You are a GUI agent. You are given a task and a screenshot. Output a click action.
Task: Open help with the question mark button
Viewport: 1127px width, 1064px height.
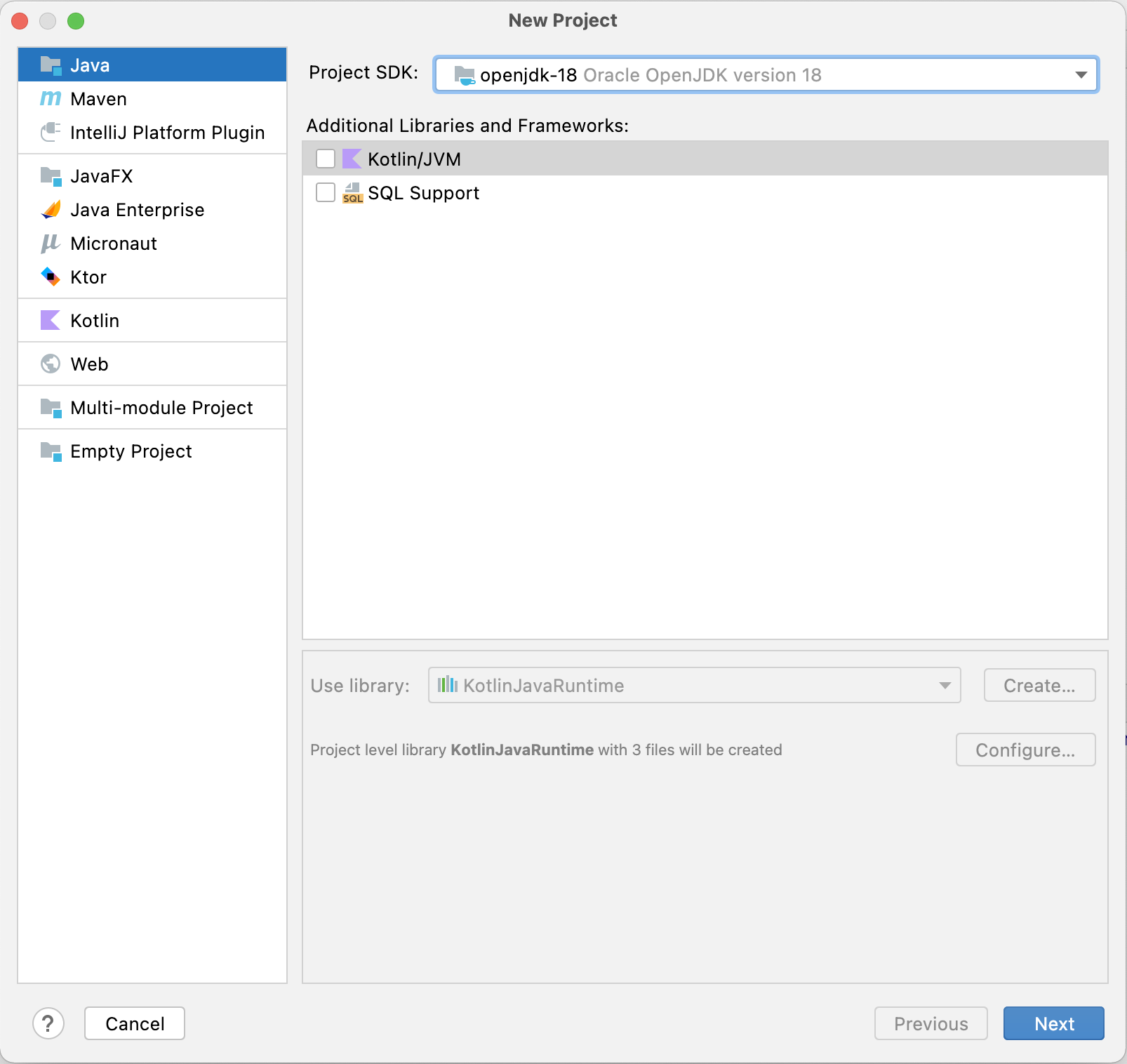pyautogui.click(x=48, y=1024)
